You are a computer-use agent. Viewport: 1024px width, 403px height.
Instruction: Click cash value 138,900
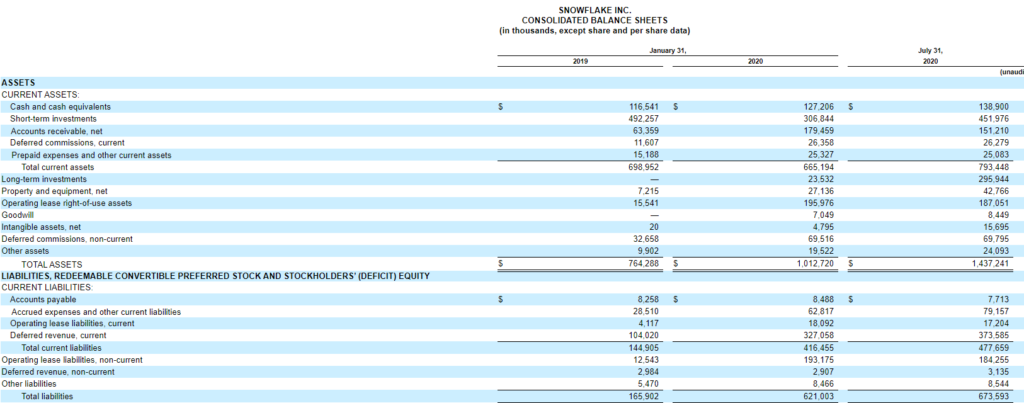[x=995, y=106]
